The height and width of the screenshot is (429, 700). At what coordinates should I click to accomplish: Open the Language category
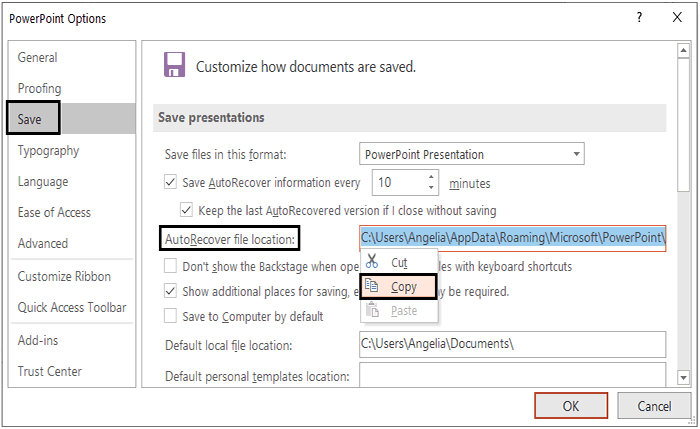click(72, 182)
